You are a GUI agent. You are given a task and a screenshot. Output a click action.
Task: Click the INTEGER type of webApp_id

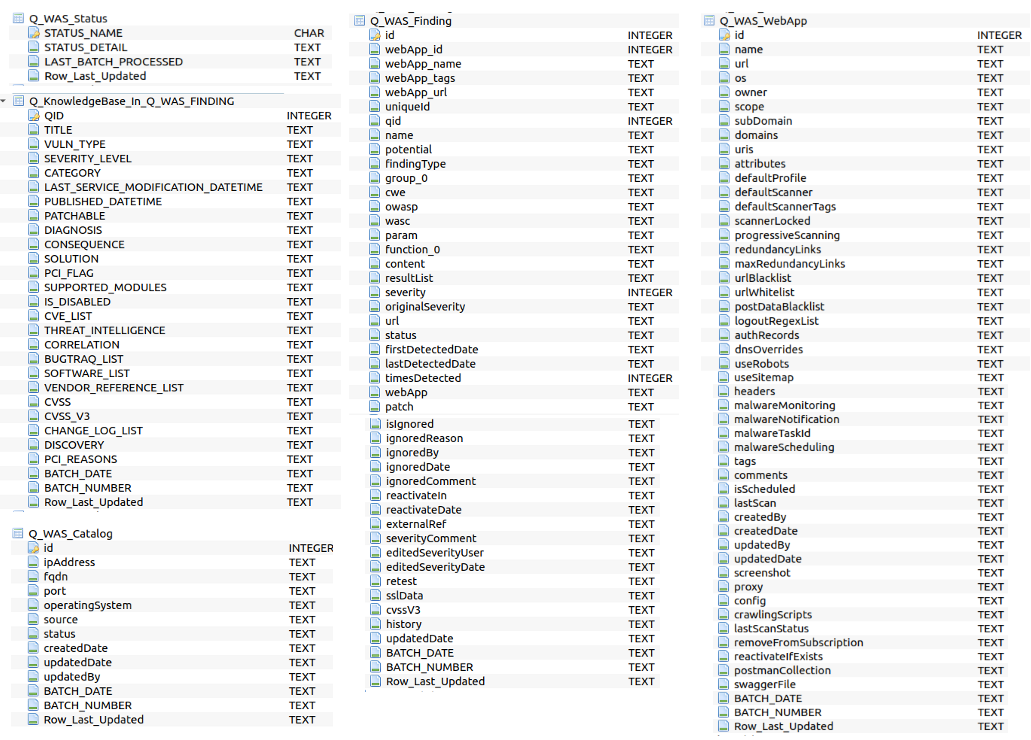coord(650,49)
